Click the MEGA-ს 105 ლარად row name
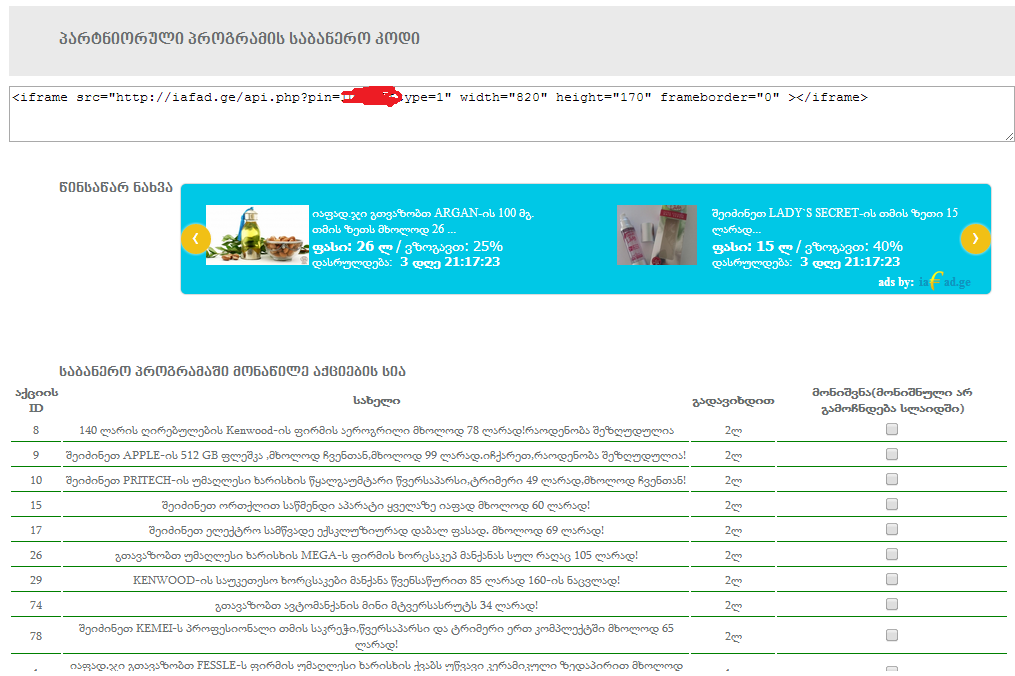The width and height of the screenshot is (1015, 676). 376,555
